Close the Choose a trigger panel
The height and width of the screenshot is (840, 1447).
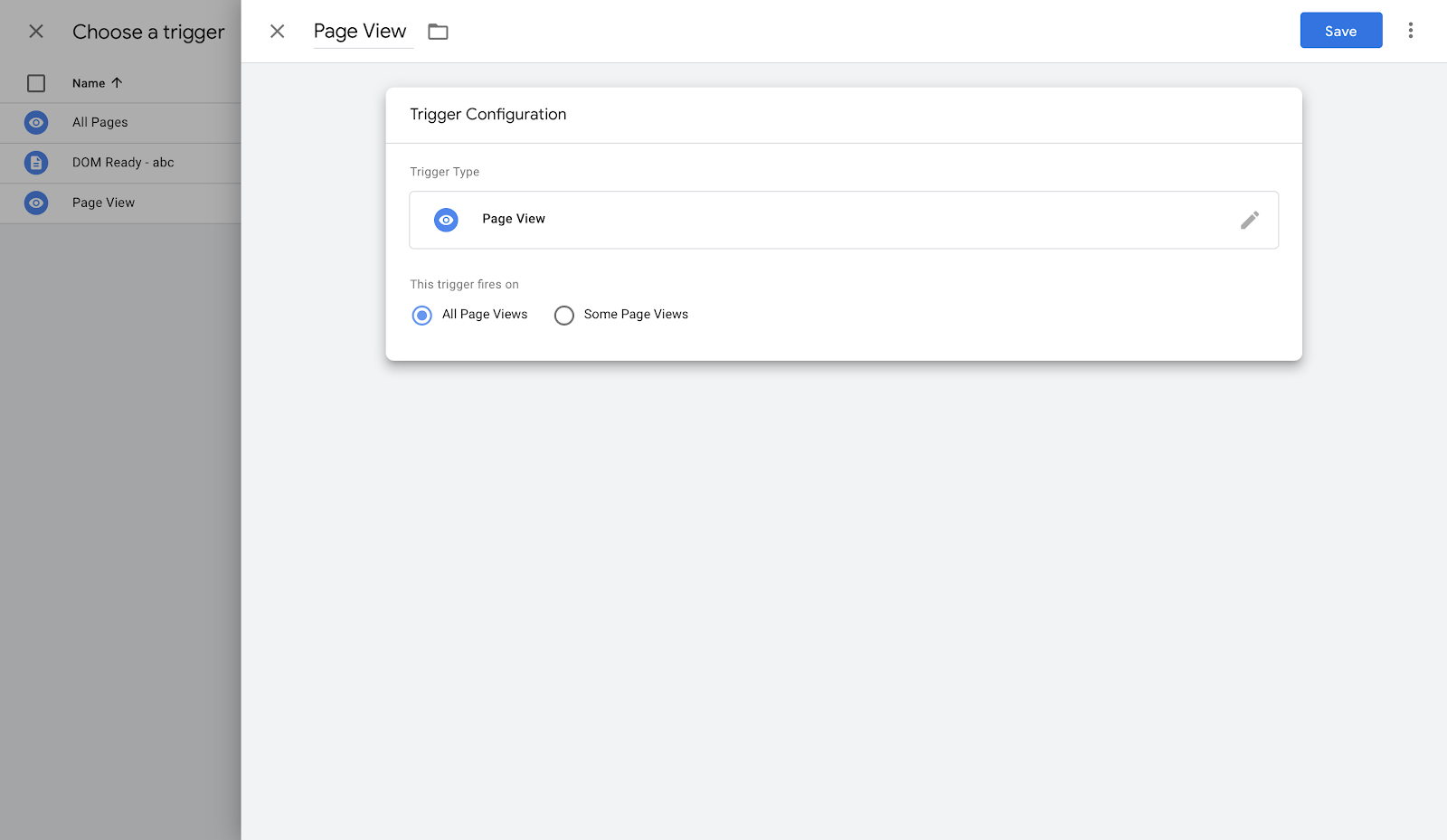click(x=36, y=32)
